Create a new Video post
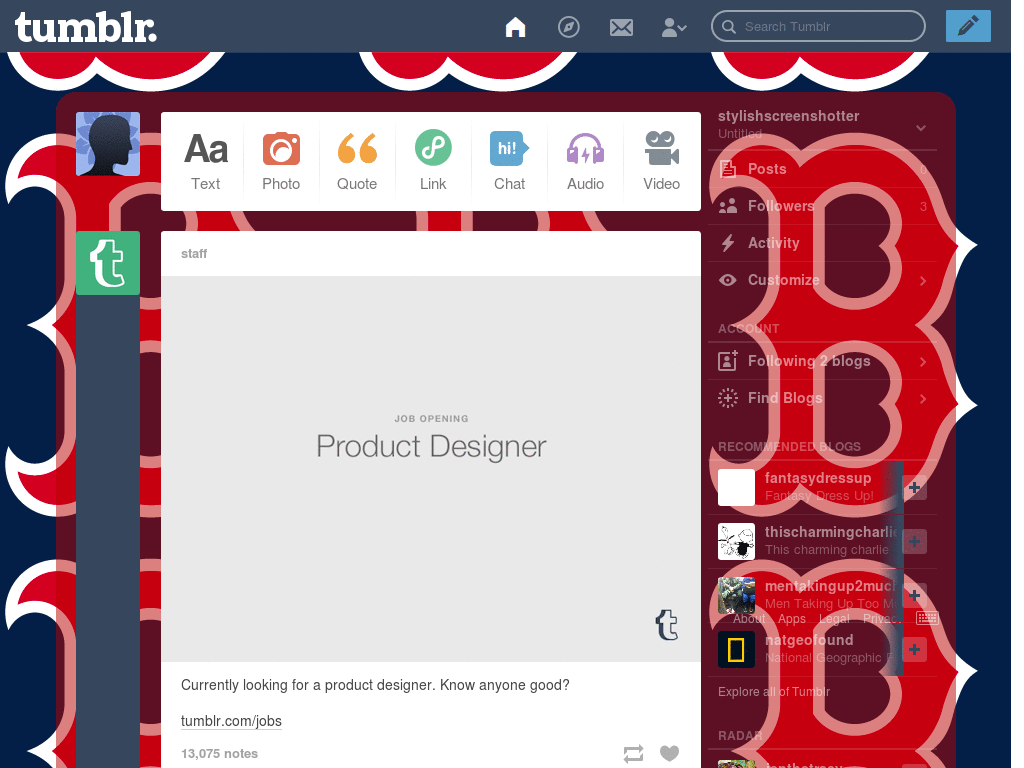The width and height of the screenshot is (1024, 768). tap(662, 161)
